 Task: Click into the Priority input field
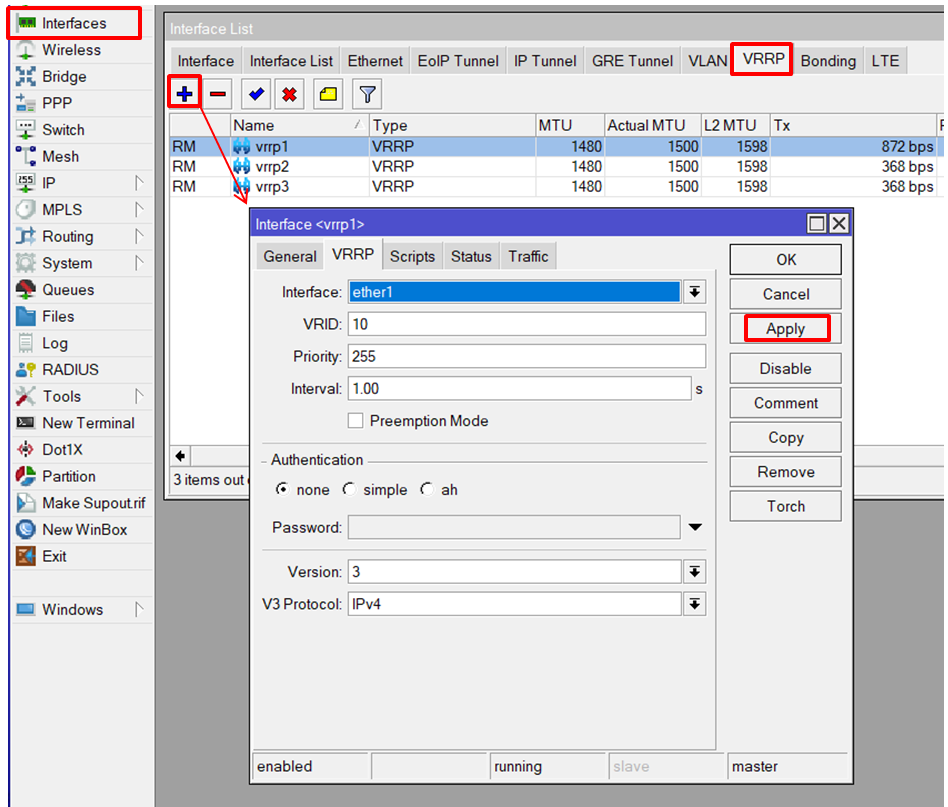coord(526,356)
